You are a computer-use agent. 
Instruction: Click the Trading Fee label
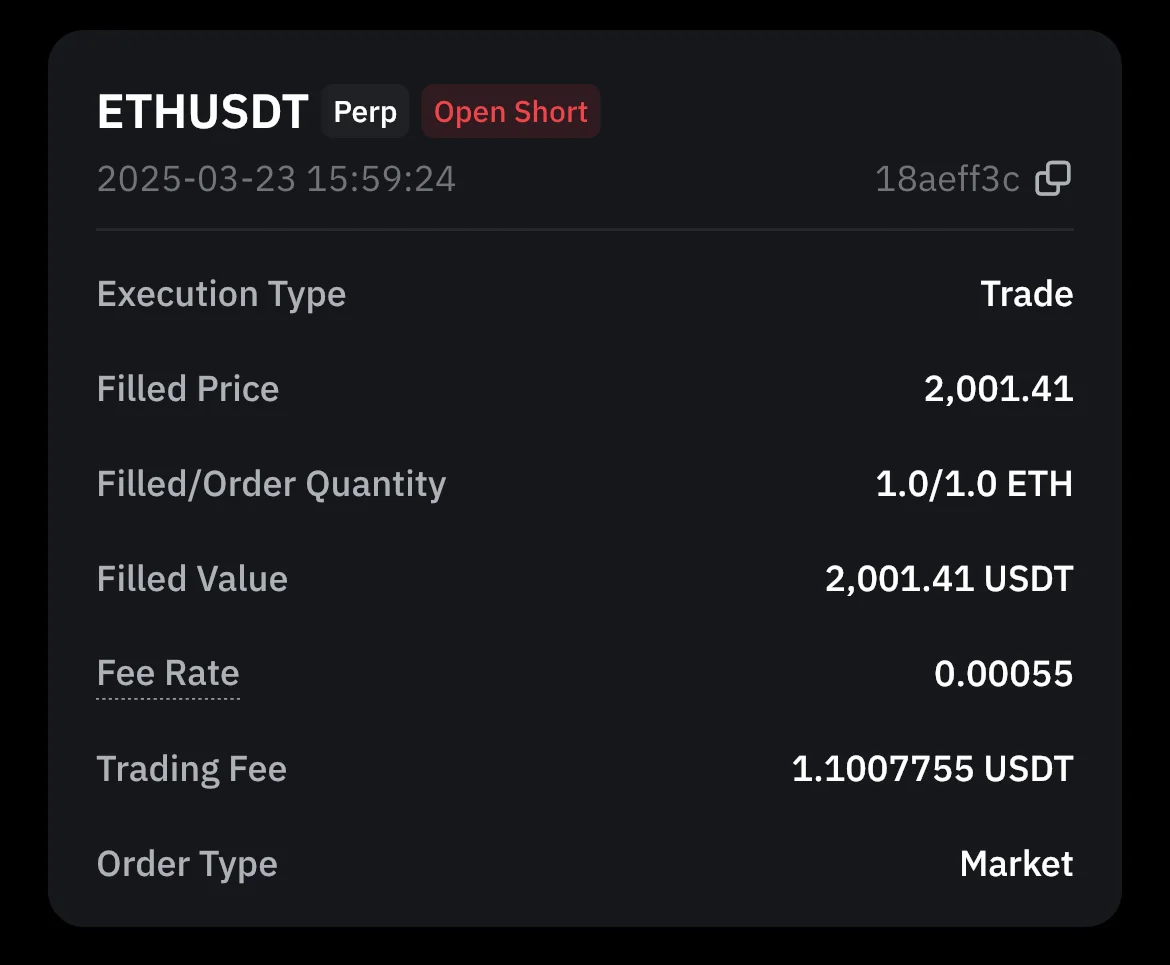pos(191,769)
